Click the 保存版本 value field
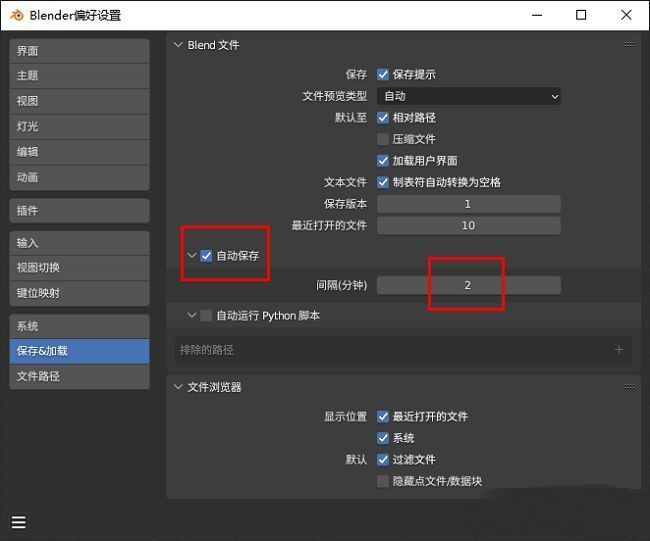650x541 pixels. pos(468,204)
